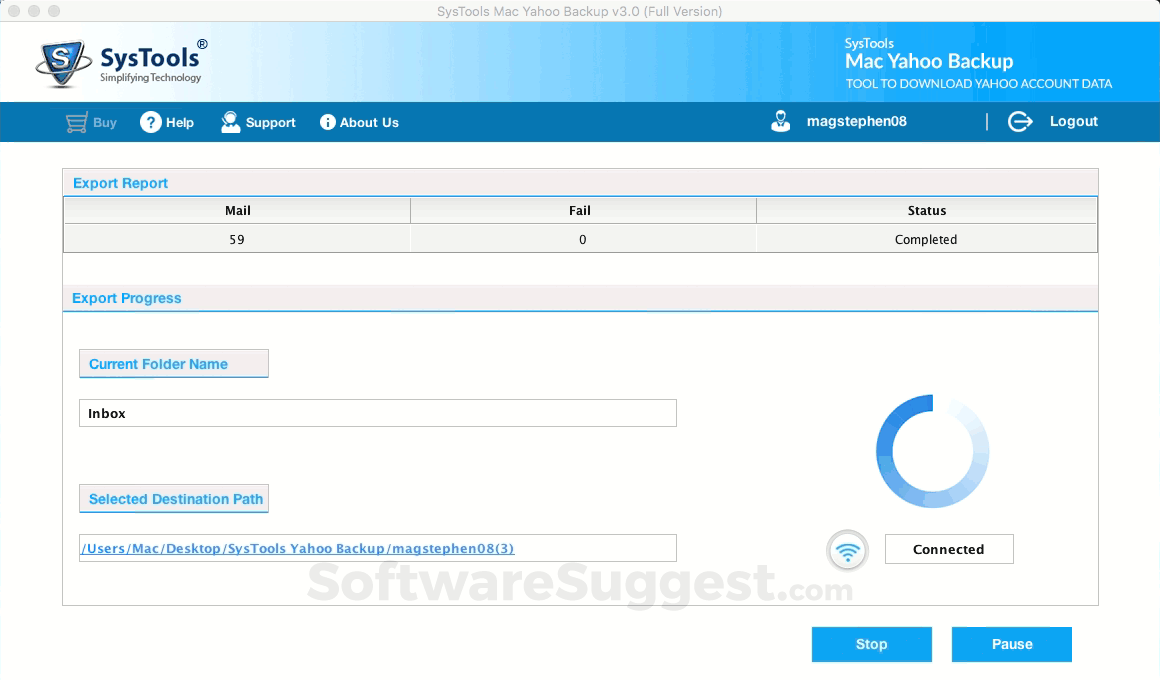Open the Buy menu item

pos(105,123)
